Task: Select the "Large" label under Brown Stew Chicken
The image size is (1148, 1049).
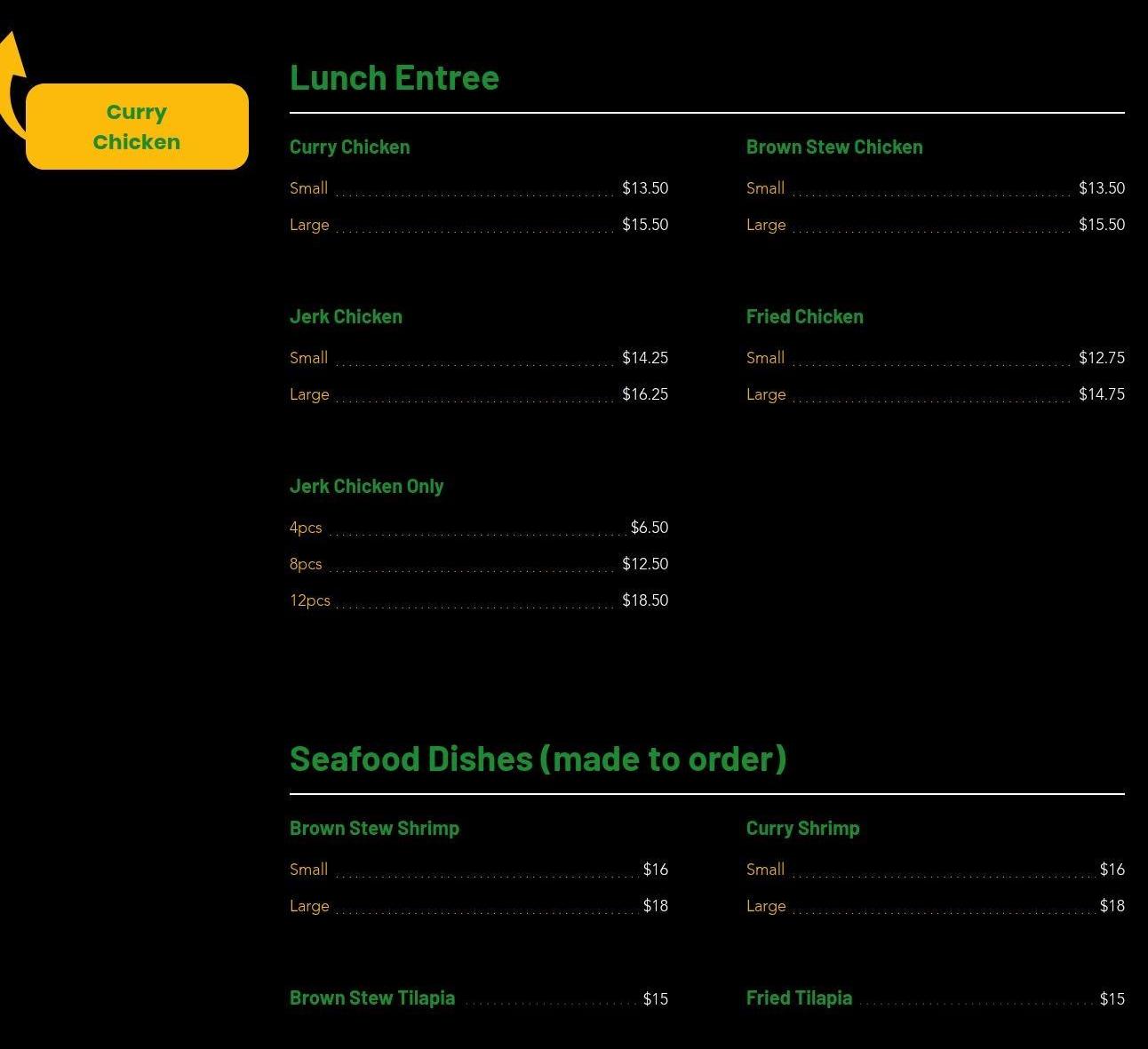Action: tap(766, 225)
